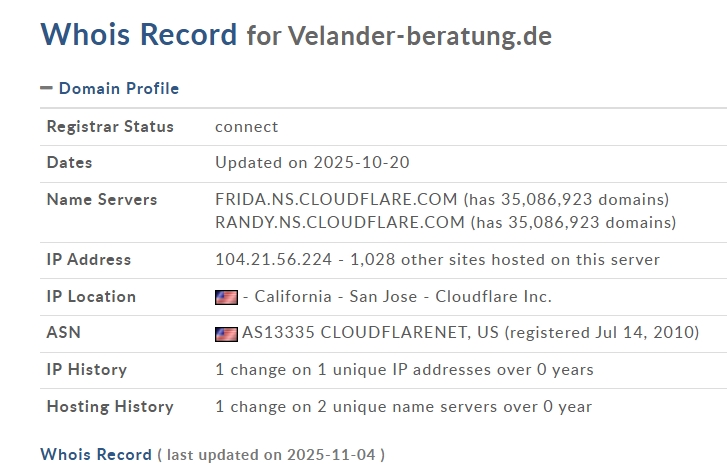727x471 pixels.
Task: Click FRIDA.NS.CLOUDFLARE.COM name server
Action: (336, 200)
